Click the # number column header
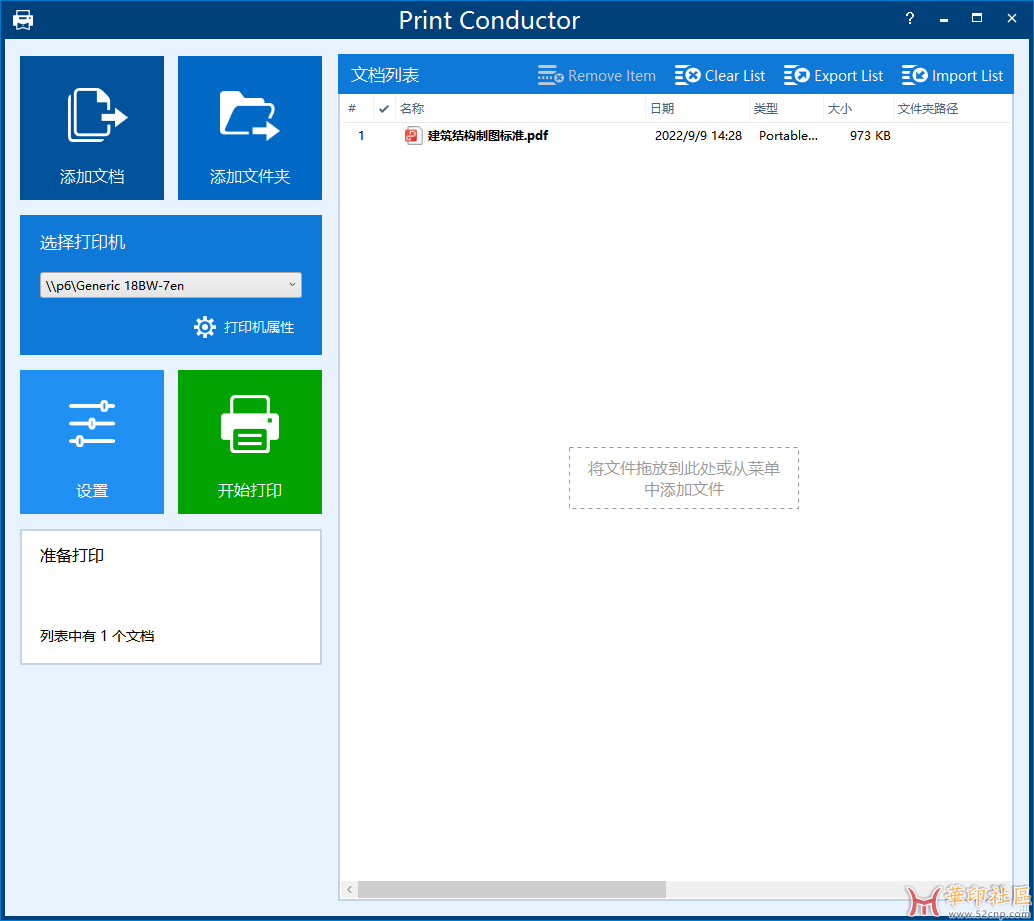This screenshot has width=1034, height=921. click(358, 109)
